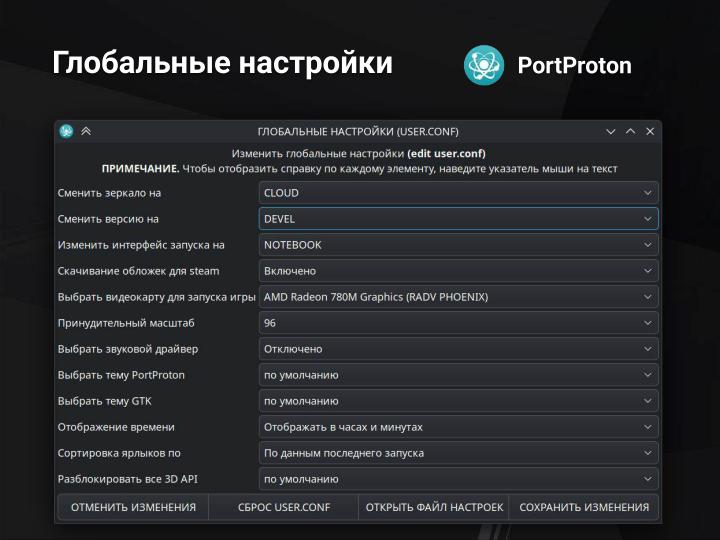Open the mirror dropdown showing CLOUD
The image size is (720, 540).
(458, 193)
